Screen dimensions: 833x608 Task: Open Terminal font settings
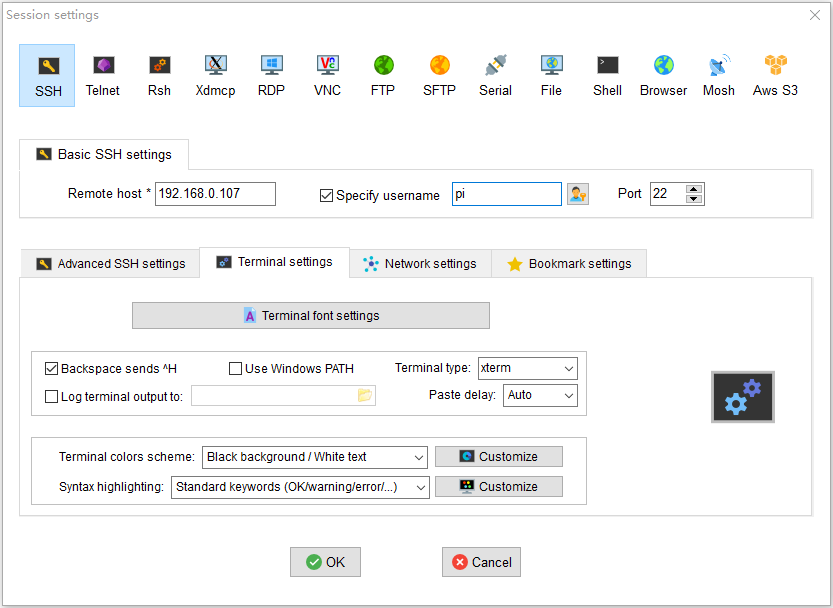coord(311,316)
